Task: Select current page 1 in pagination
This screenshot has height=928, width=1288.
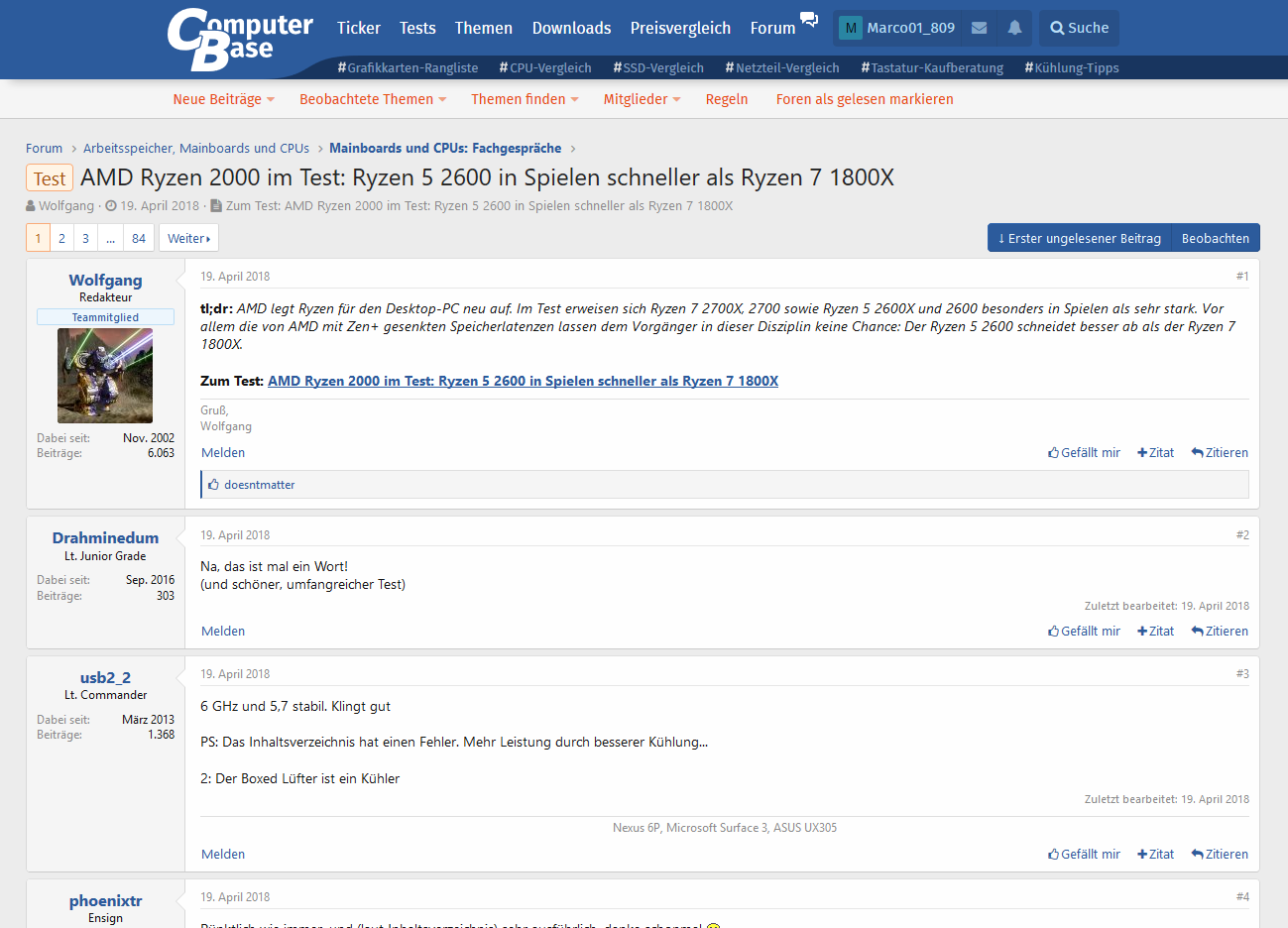Action: [38, 239]
